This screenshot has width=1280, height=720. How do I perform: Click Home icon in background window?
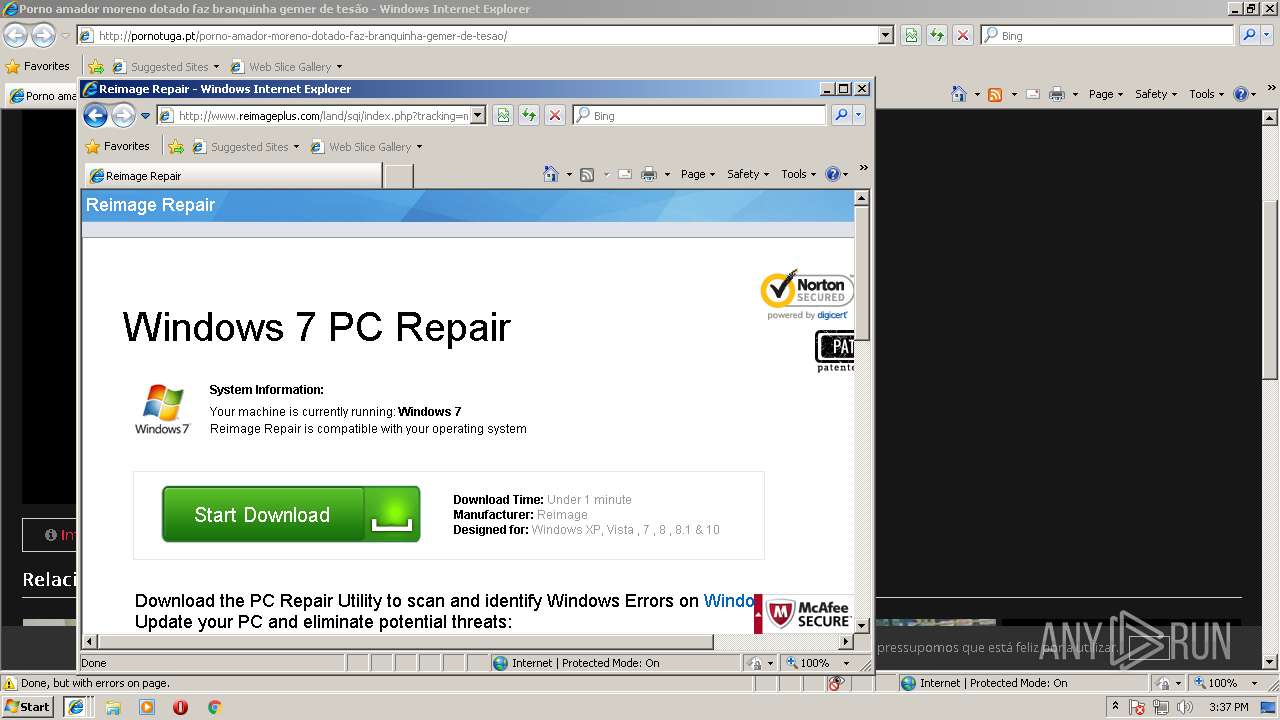(958, 94)
